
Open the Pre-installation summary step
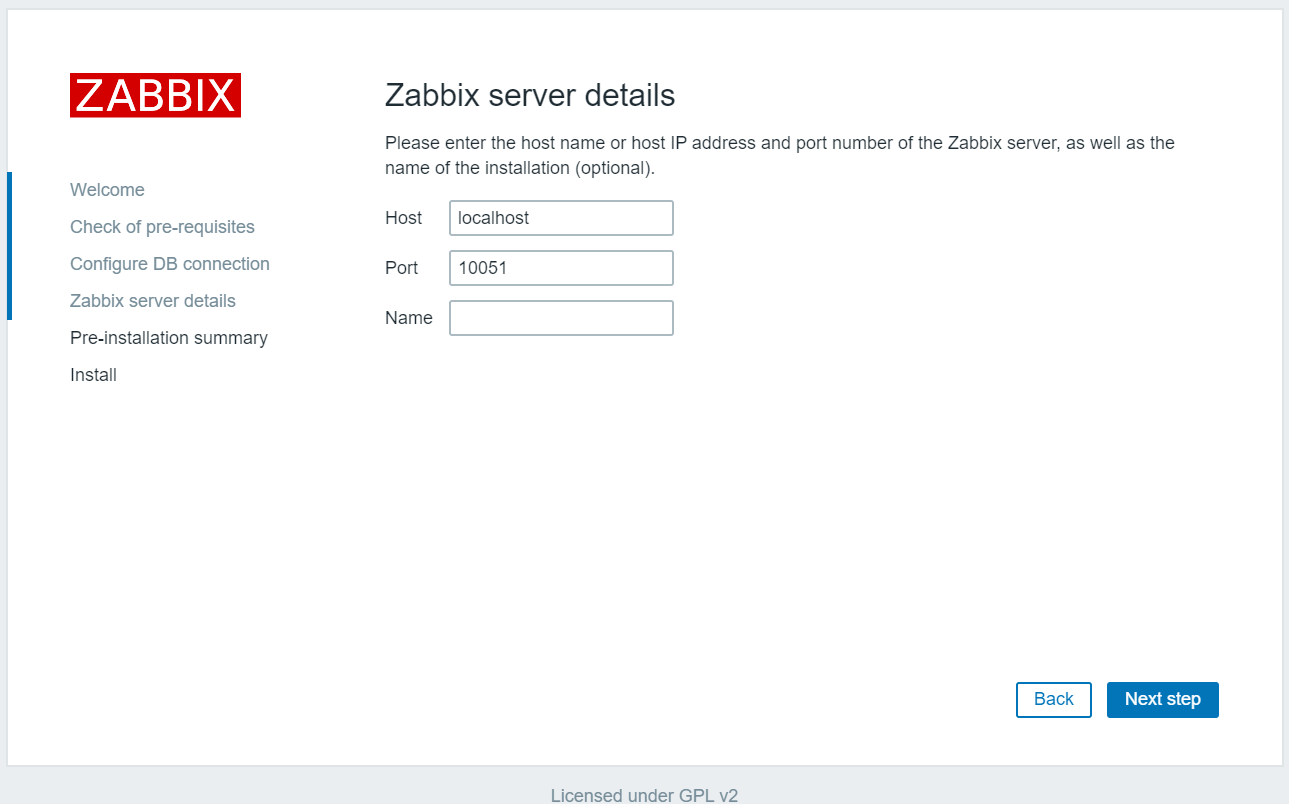tap(168, 337)
